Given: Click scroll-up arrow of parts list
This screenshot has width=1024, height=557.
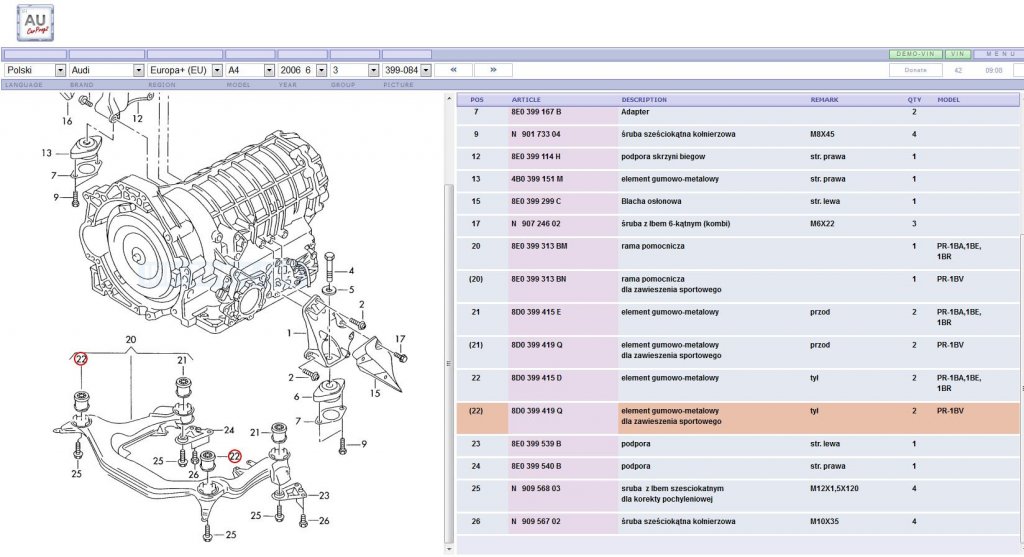Looking at the screenshot, I should tap(449, 99).
